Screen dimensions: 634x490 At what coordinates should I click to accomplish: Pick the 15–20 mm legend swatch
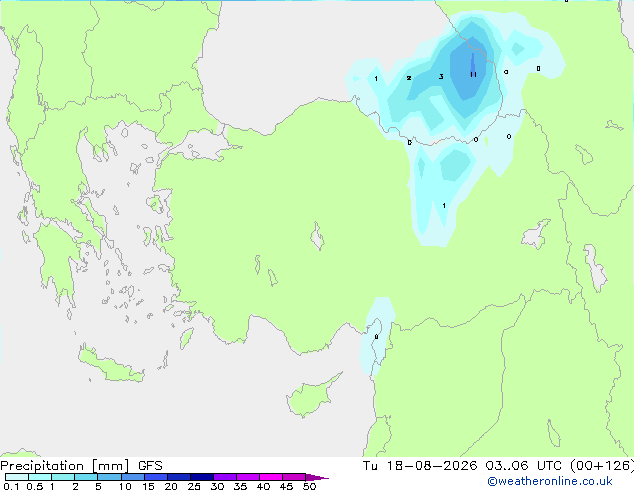(156, 477)
